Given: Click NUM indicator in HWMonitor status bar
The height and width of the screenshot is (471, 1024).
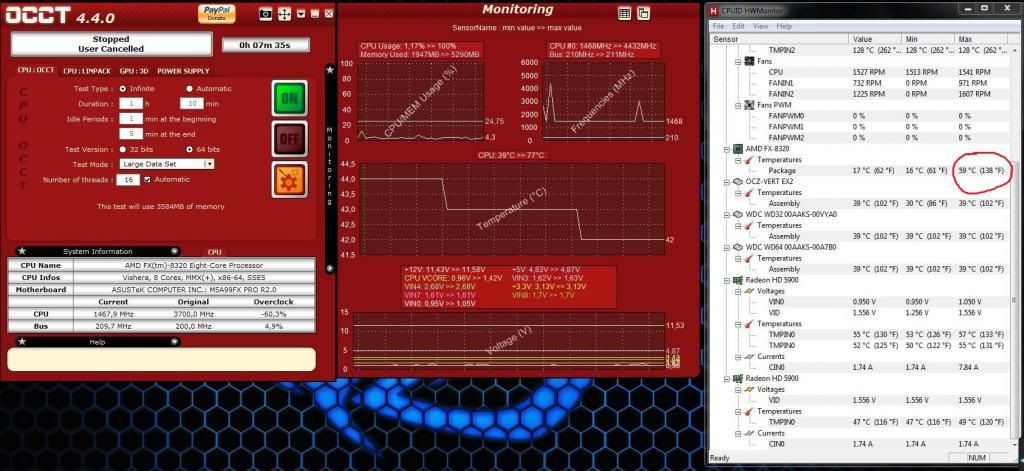Looking at the screenshot, I should pos(977,458).
